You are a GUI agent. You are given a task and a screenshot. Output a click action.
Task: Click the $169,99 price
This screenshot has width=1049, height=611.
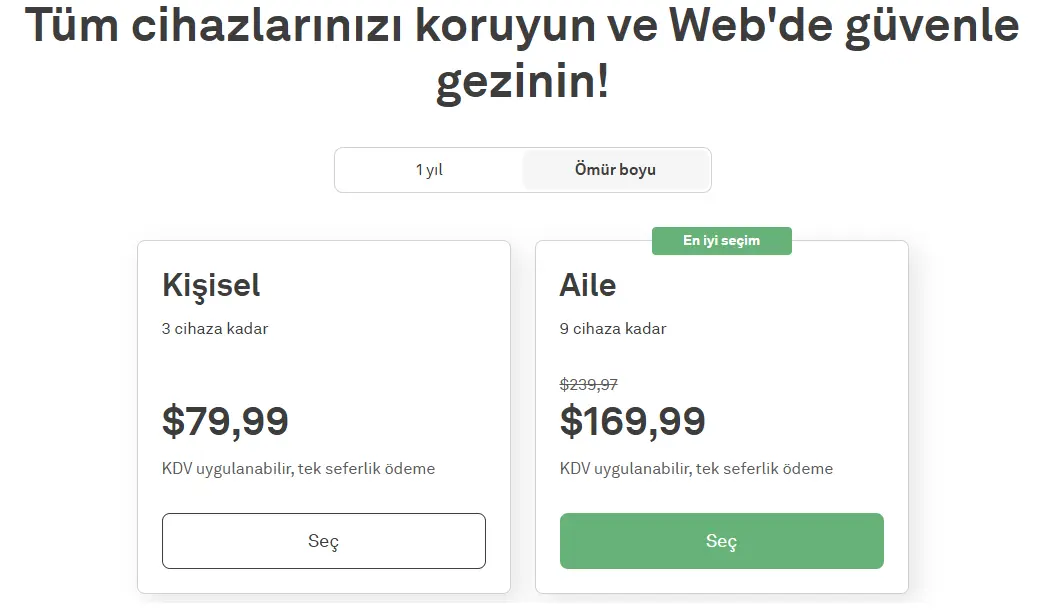[x=632, y=421]
